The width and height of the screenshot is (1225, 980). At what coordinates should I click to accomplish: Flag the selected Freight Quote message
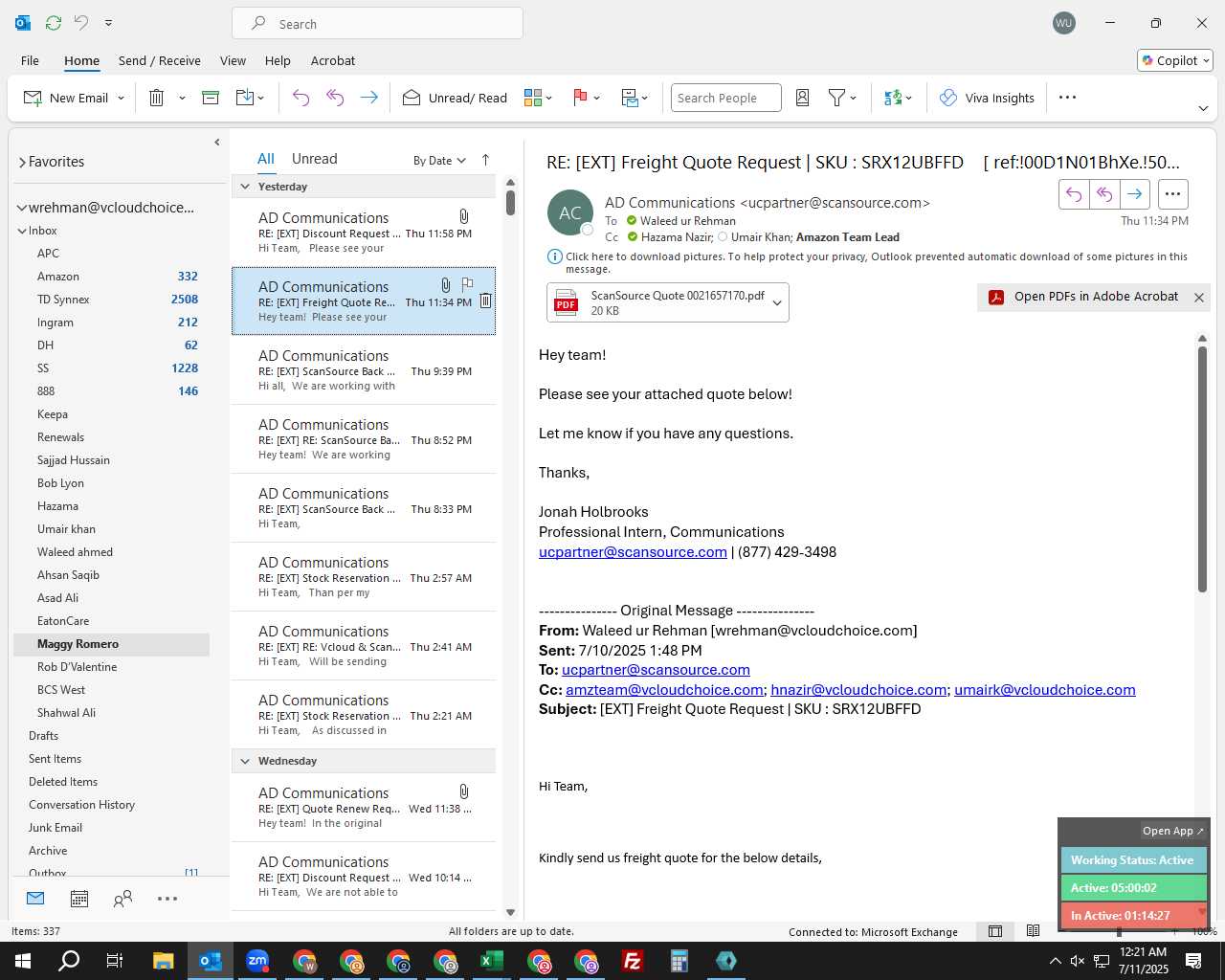(x=467, y=284)
